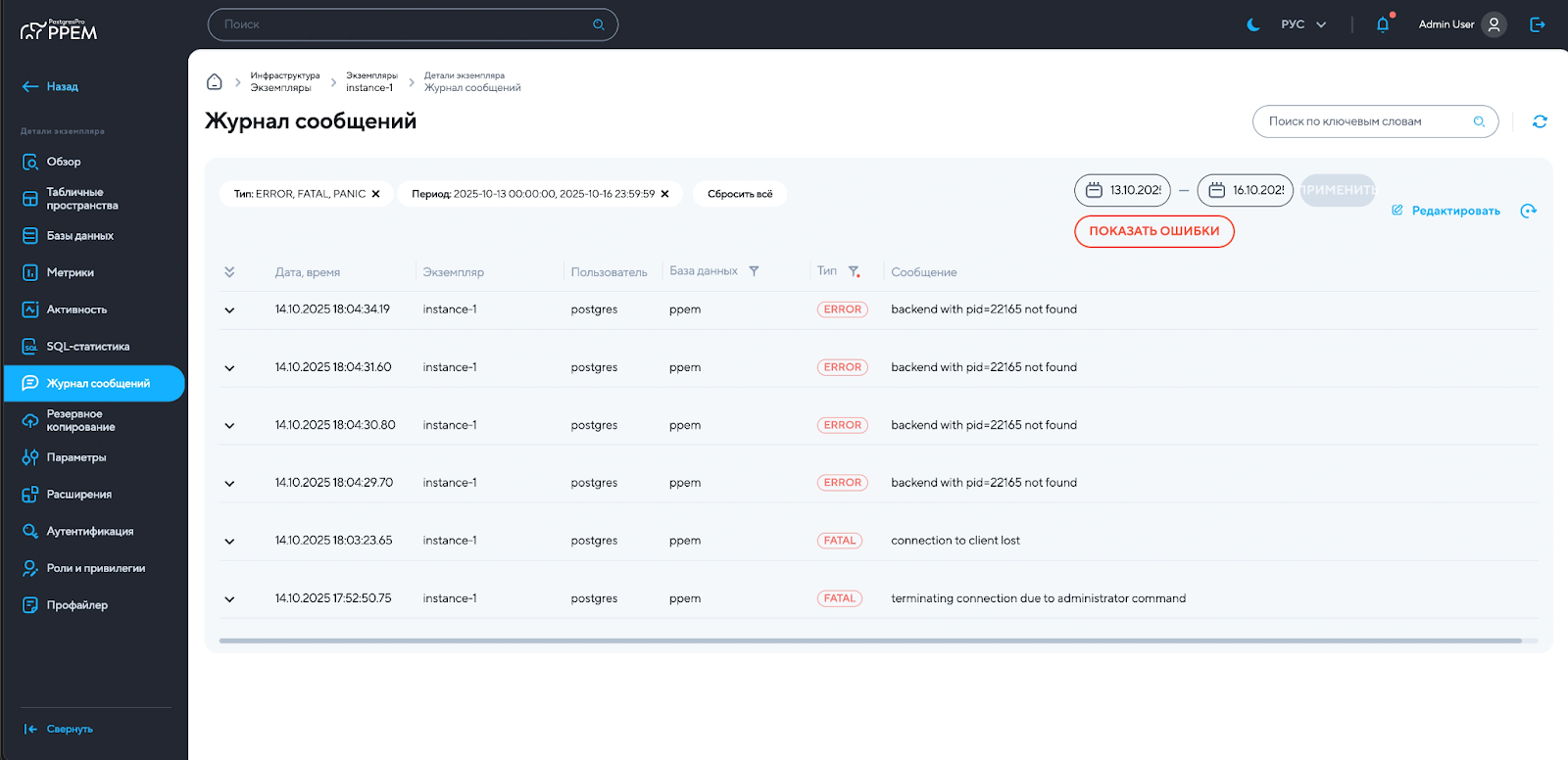1568x760 pixels.
Task: Click ПРИМЕНИТЬ button
Action: coord(1338,190)
